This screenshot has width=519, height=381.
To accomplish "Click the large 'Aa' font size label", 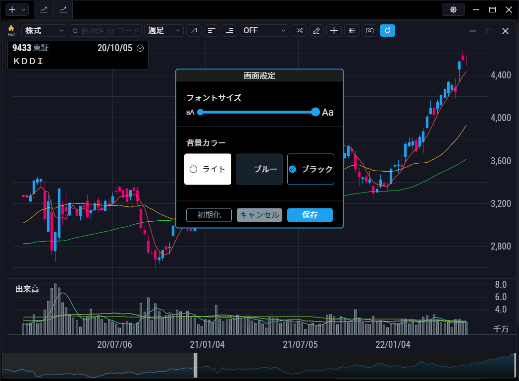I will pos(328,112).
